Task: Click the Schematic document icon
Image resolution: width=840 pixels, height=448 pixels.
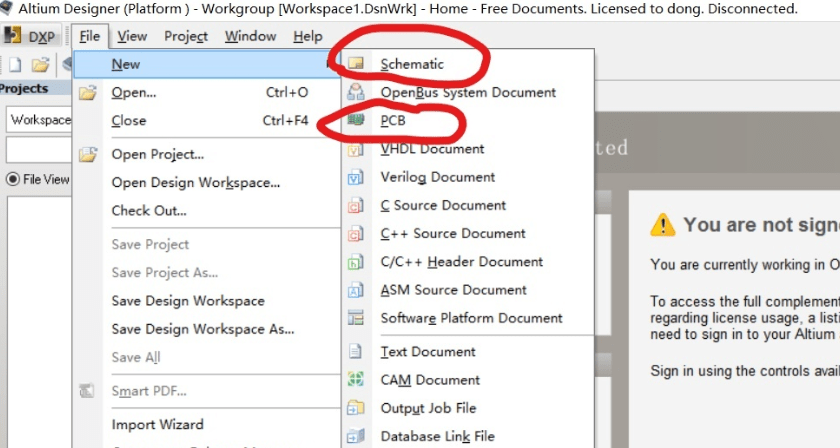Action: pos(356,64)
